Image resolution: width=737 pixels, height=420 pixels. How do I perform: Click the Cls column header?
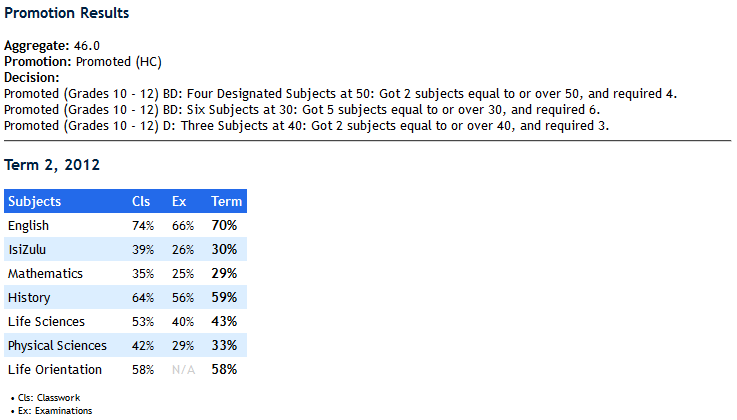click(141, 201)
